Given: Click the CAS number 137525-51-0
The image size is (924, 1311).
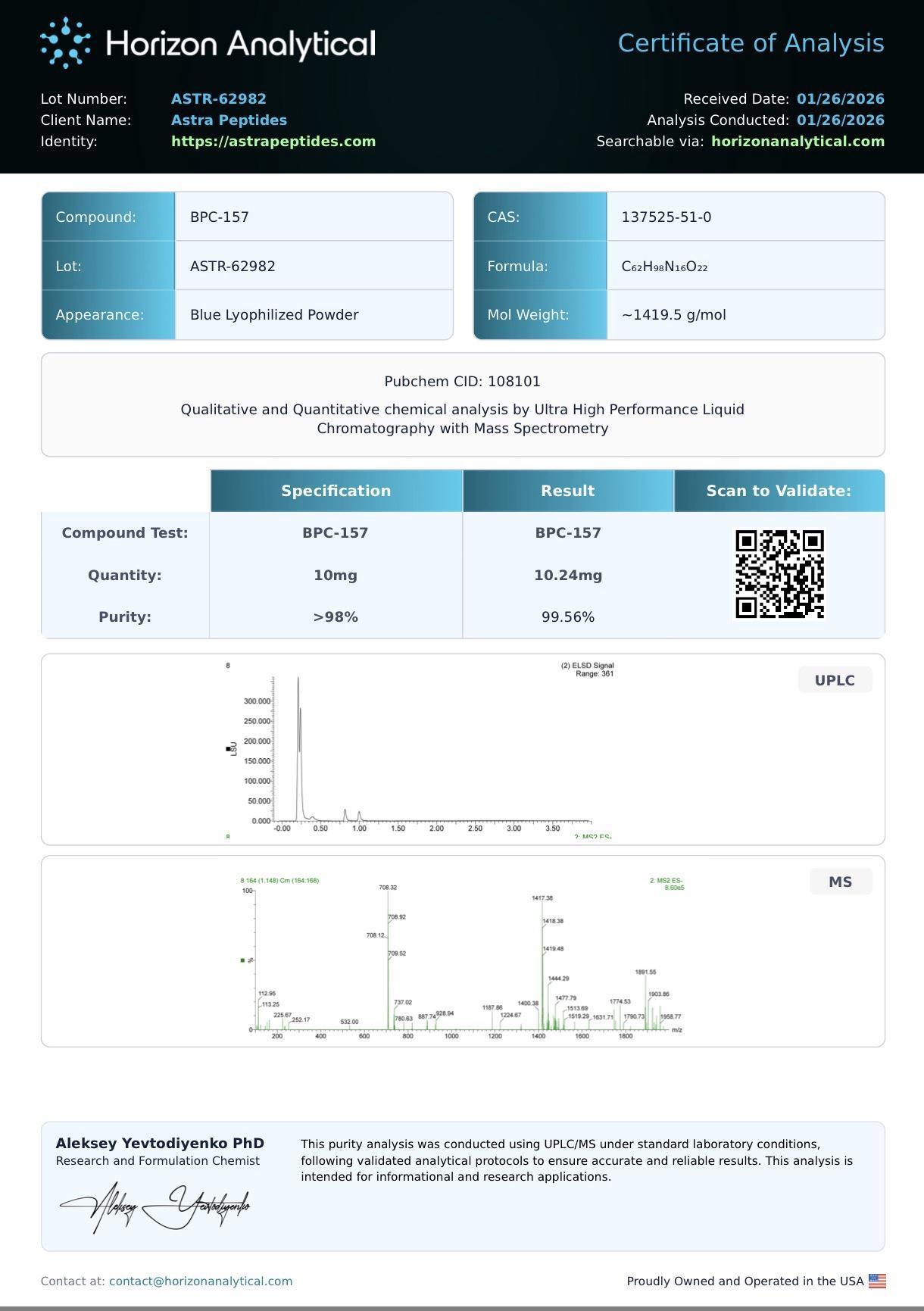Looking at the screenshot, I should [x=666, y=217].
